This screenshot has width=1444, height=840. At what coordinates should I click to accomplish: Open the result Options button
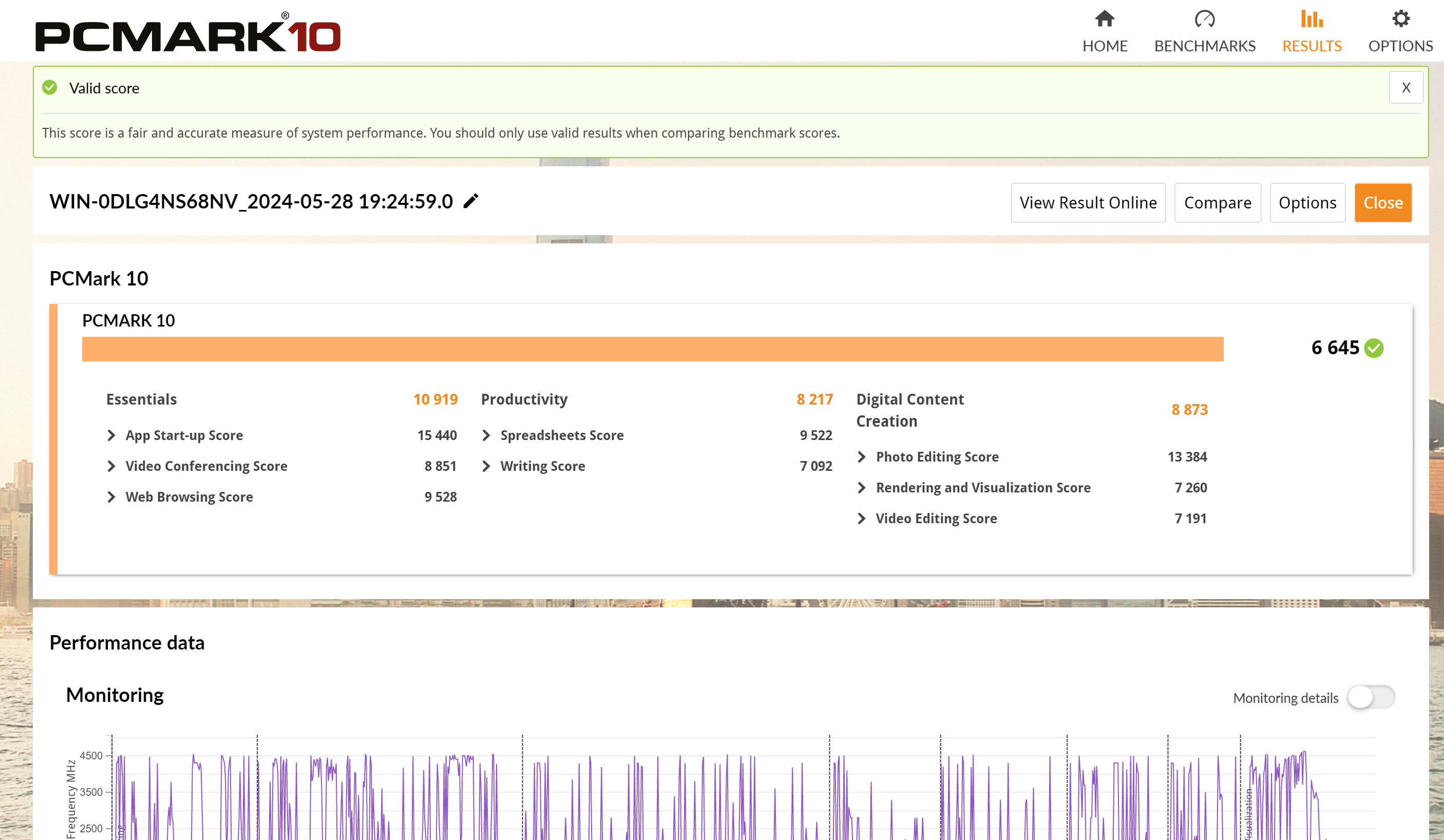1307,203
